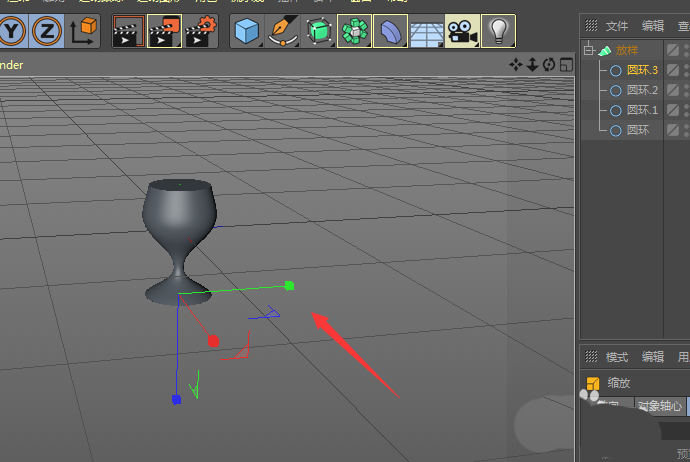This screenshot has height=462, width=690.
Task: Add a light object
Action: pyautogui.click(x=499, y=32)
